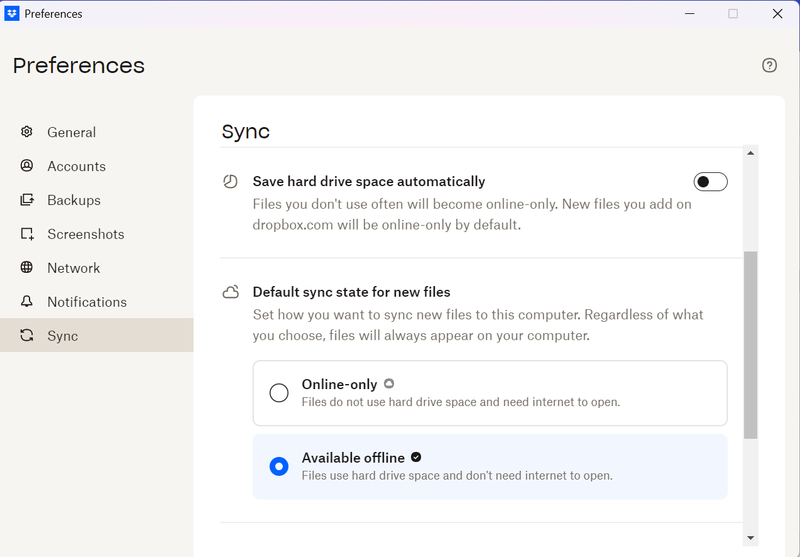Switch to the Network settings tab
Image resolution: width=800 pixels, height=557 pixels.
[x=74, y=268]
